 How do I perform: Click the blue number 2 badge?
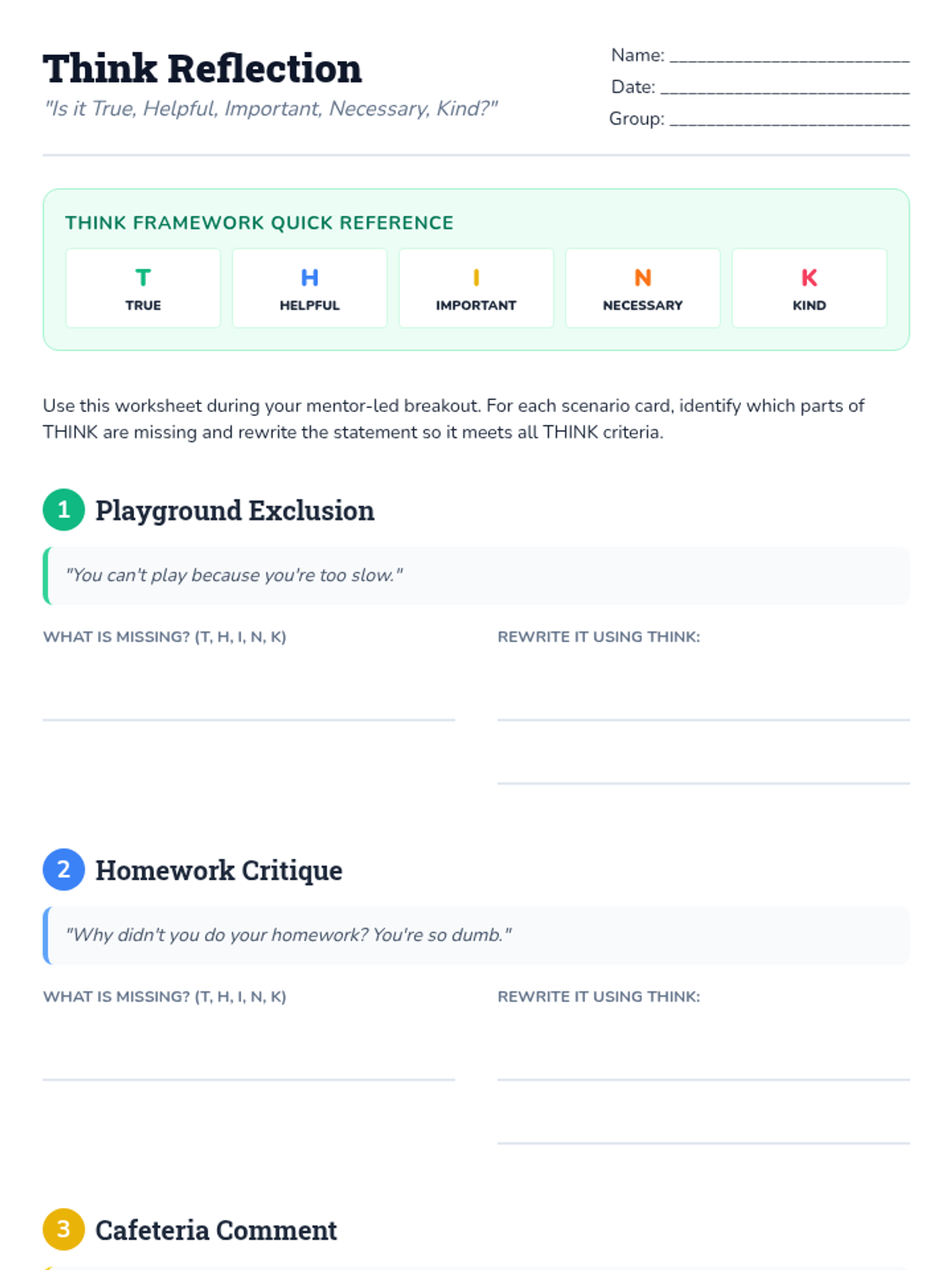pyautogui.click(x=63, y=869)
